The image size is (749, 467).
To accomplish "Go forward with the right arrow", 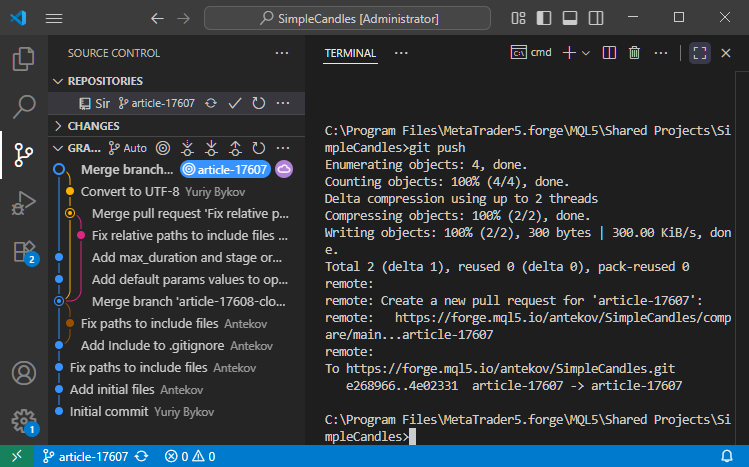I will tap(183, 18).
